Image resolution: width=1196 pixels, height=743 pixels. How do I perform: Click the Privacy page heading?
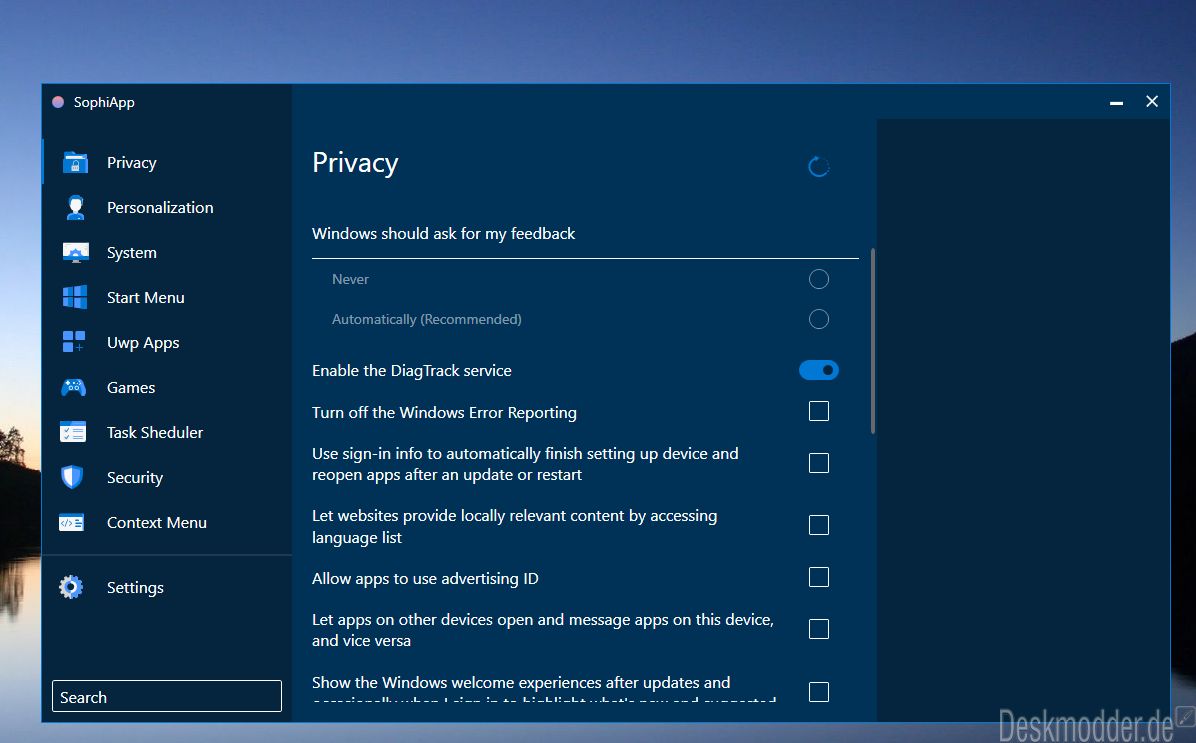[355, 163]
